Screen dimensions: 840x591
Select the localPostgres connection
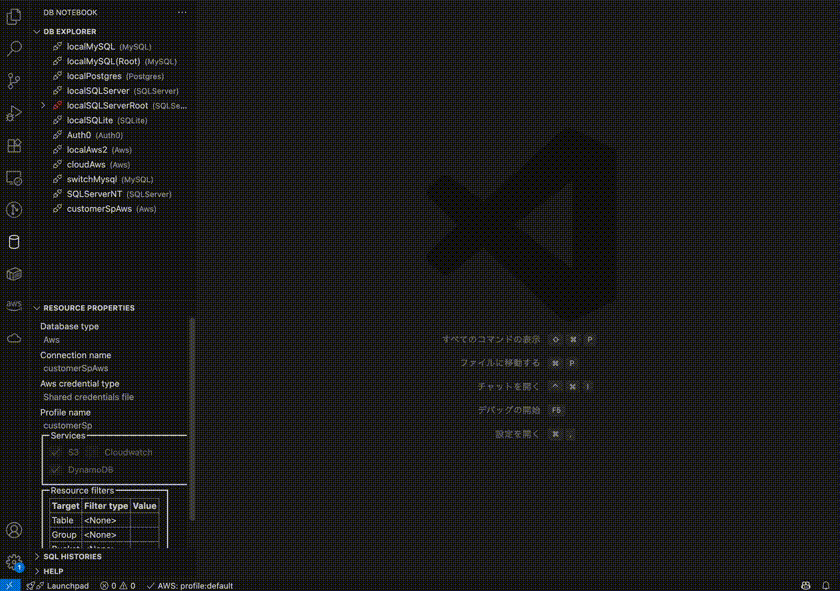coord(112,76)
